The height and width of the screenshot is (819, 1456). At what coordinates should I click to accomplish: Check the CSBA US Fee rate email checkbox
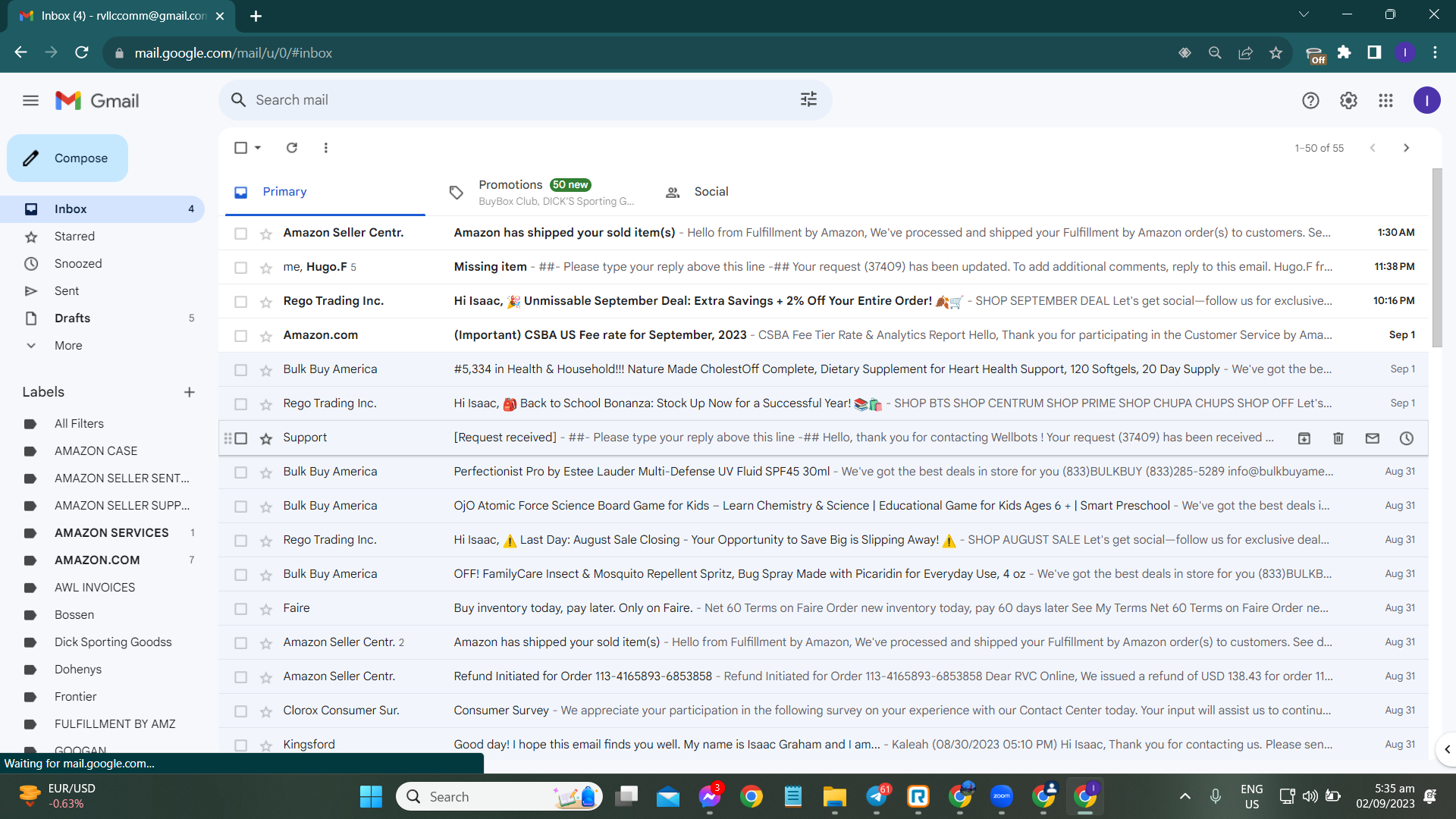pyautogui.click(x=241, y=336)
